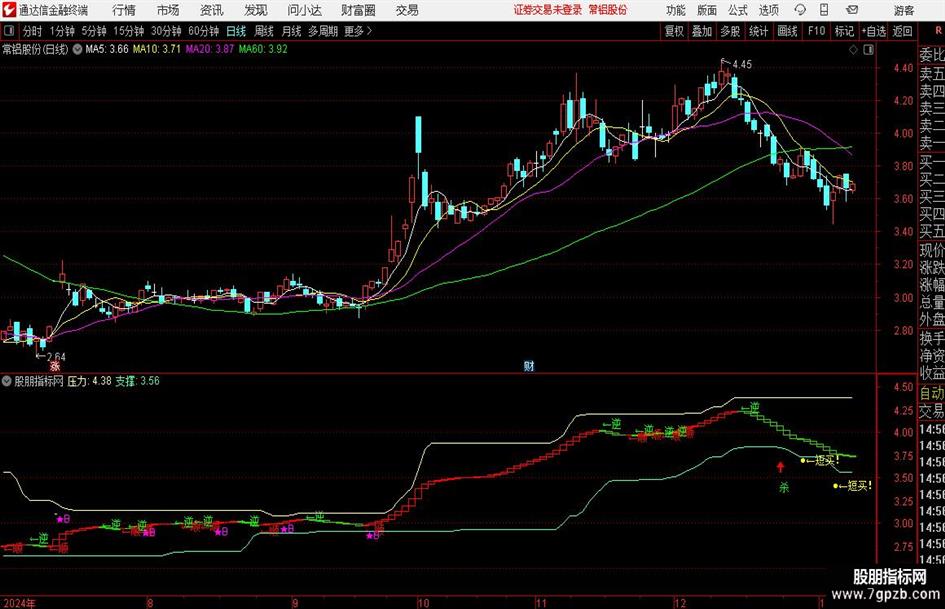The width and height of the screenshot is (945, 609).
Task: Add stock via +自选 button
Action: click(x=874, y=31)
